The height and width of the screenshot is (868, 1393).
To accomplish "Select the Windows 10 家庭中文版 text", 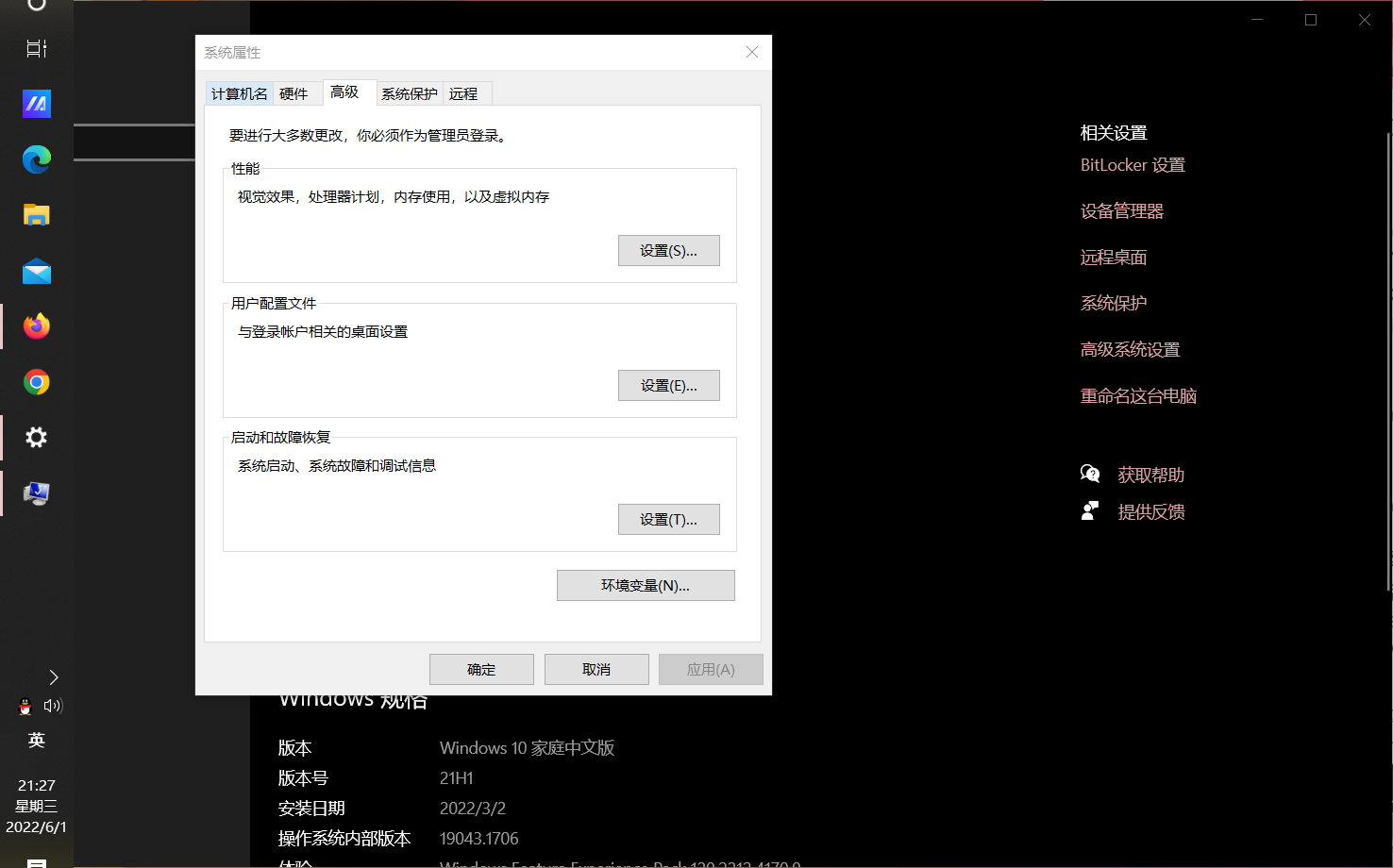I will (x=528, y=748).
